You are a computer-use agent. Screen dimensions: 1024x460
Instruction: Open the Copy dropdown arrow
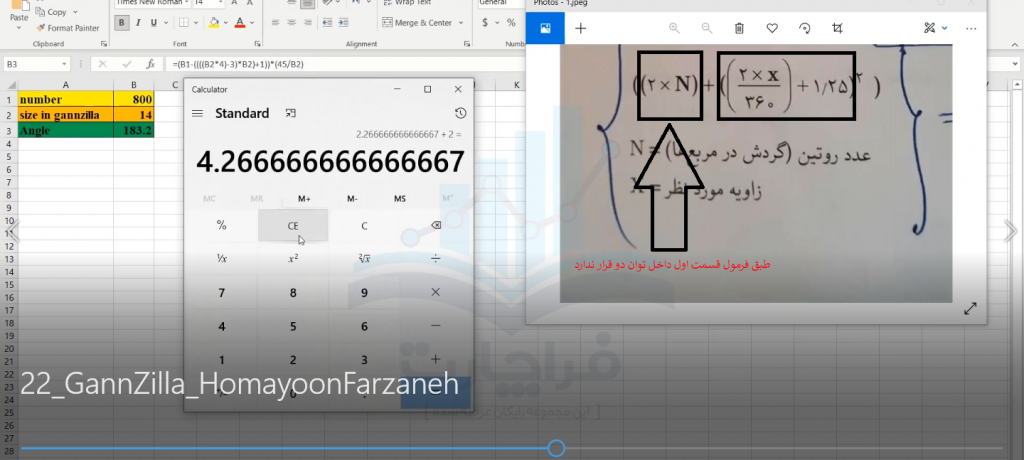[x=75, y=12]
